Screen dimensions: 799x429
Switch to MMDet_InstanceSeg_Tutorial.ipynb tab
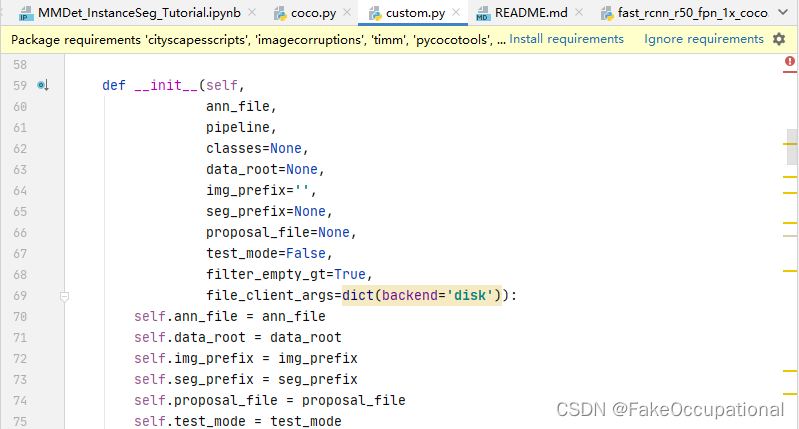(139, 13)
